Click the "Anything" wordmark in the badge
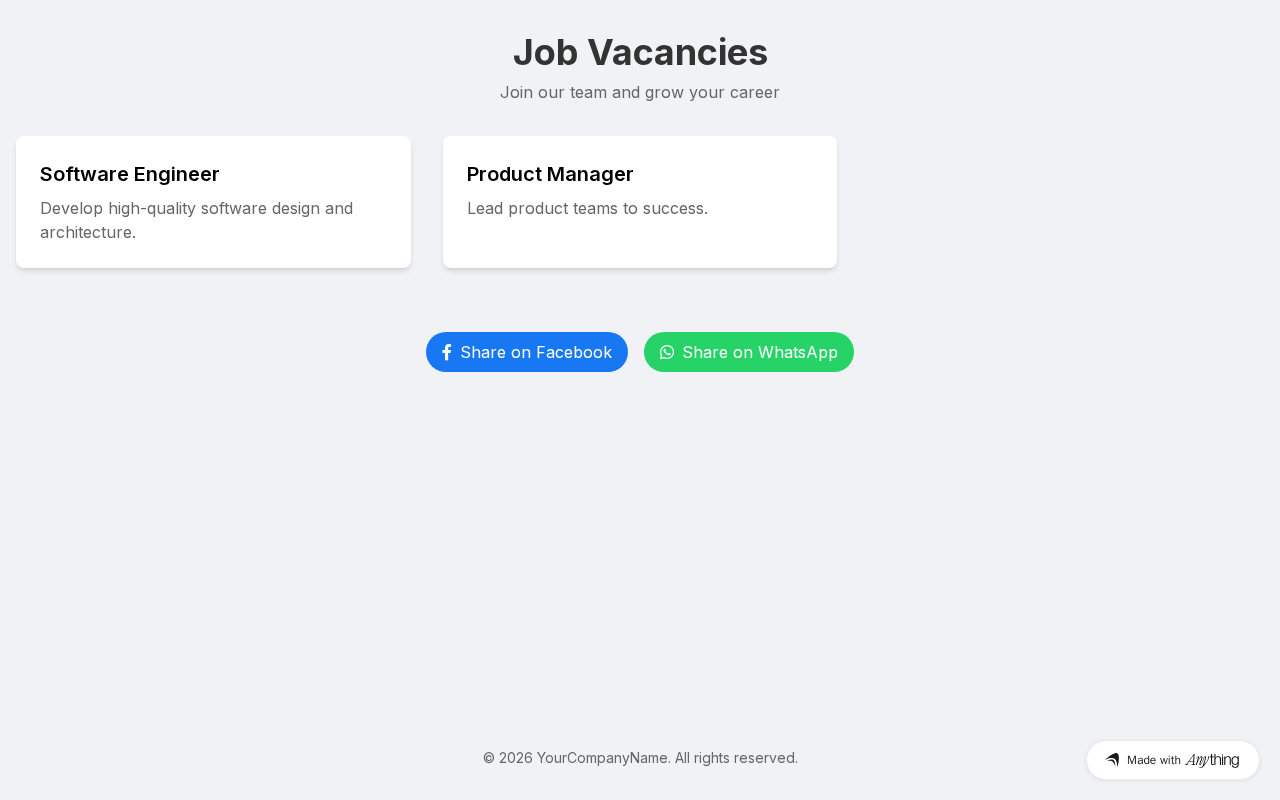The image size is (1280, 800). point(1212,760)
